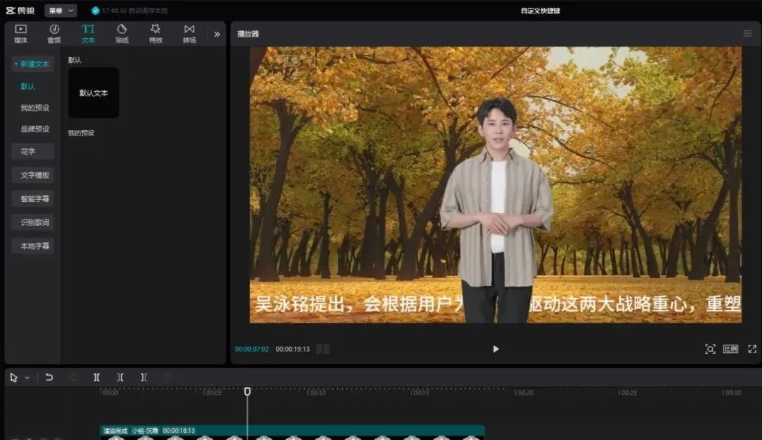Trim clip right of playhead
Viewport: 762px width, 440px height.
pyautogui.click(x=143, y=377)
